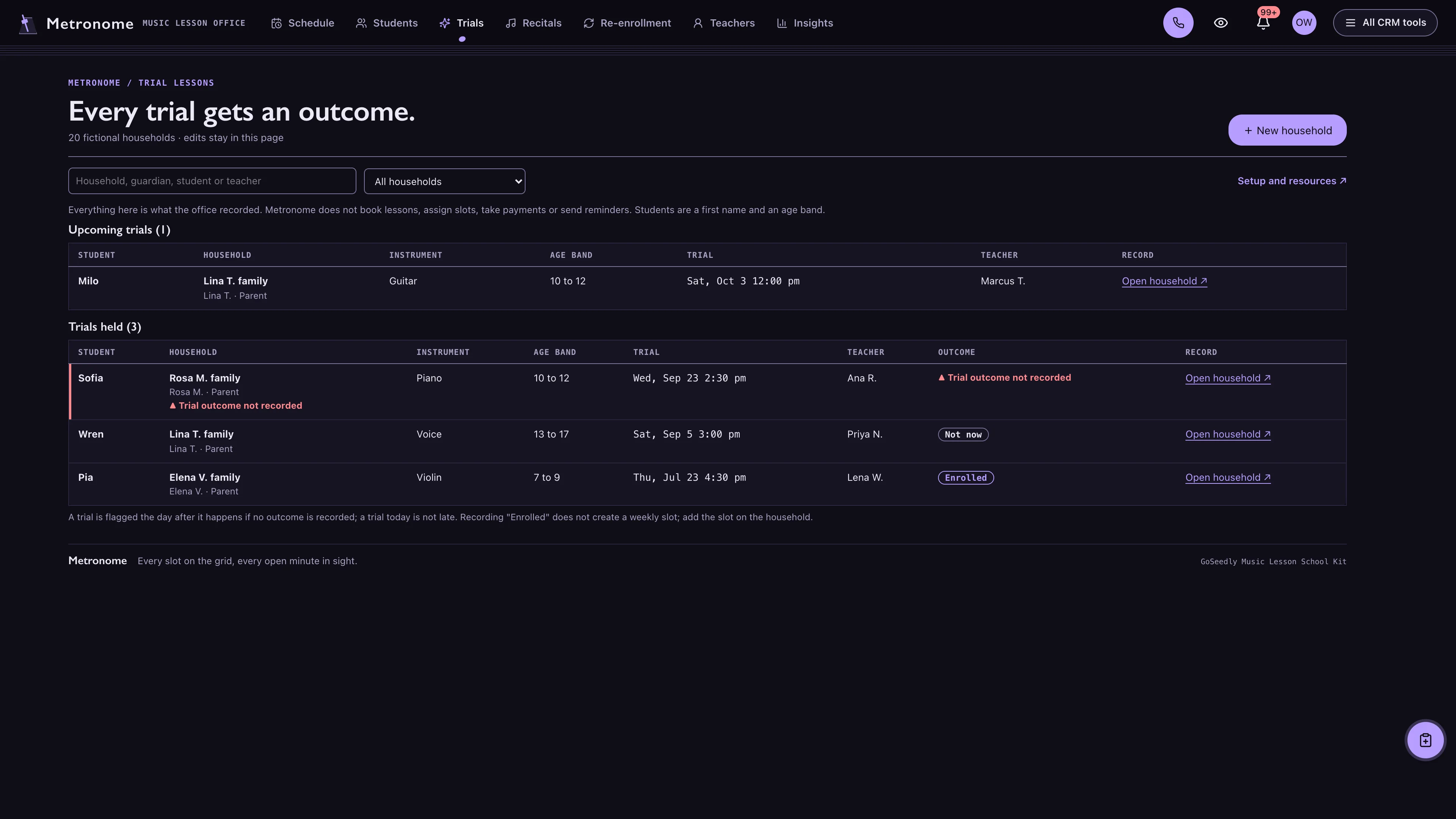Go to the Schedule tab
1456x819 pixels.
[303, 23]
